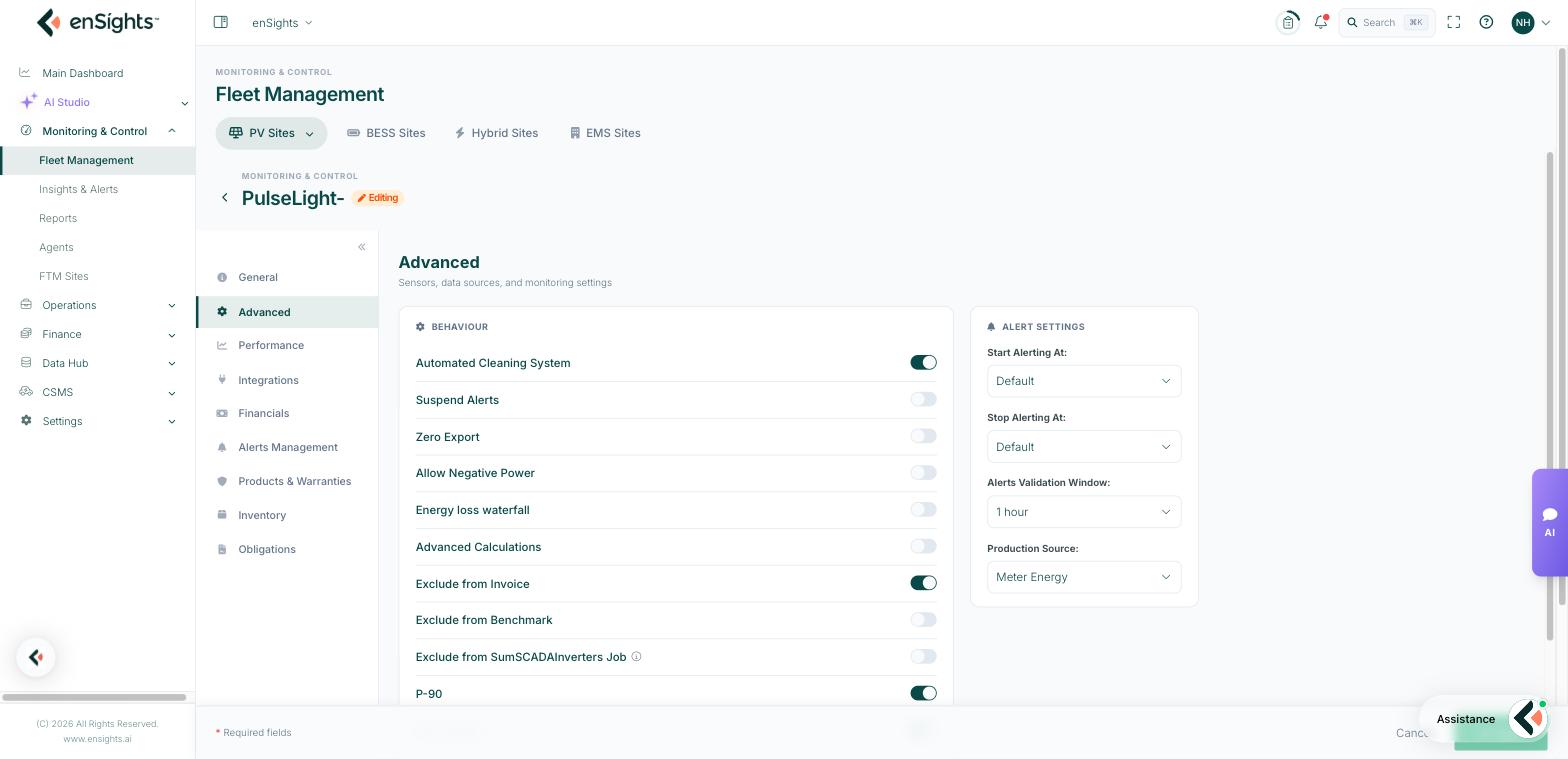Disable Automated Cleaning System toggle

[x=923, y=362]
